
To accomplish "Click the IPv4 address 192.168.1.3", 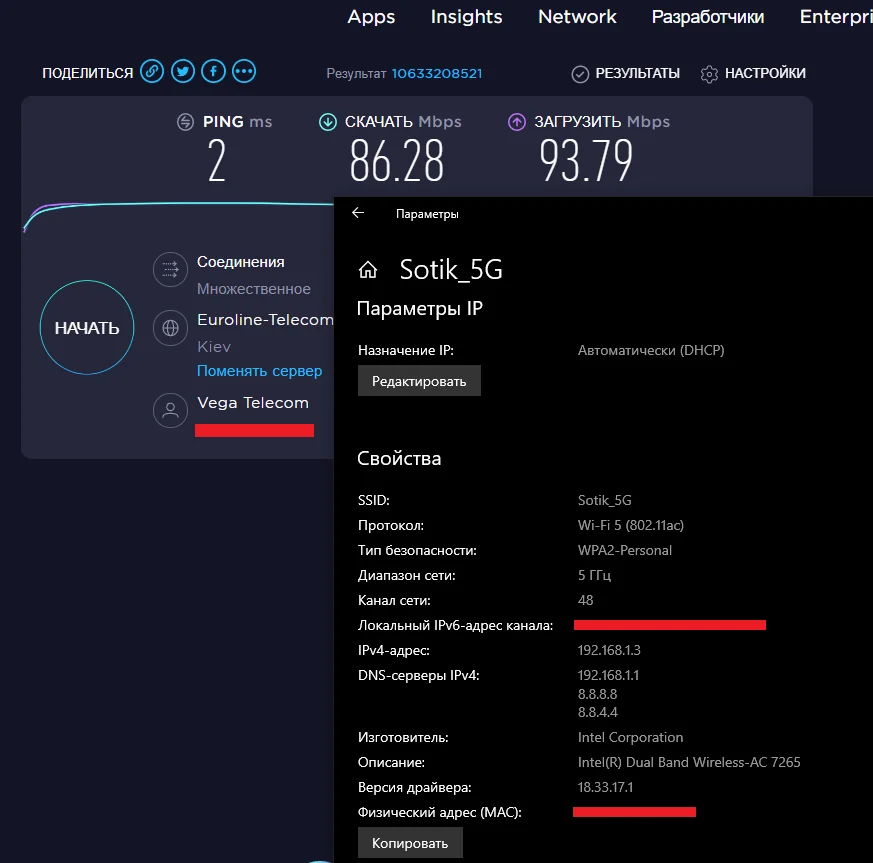I will (609, 650).
